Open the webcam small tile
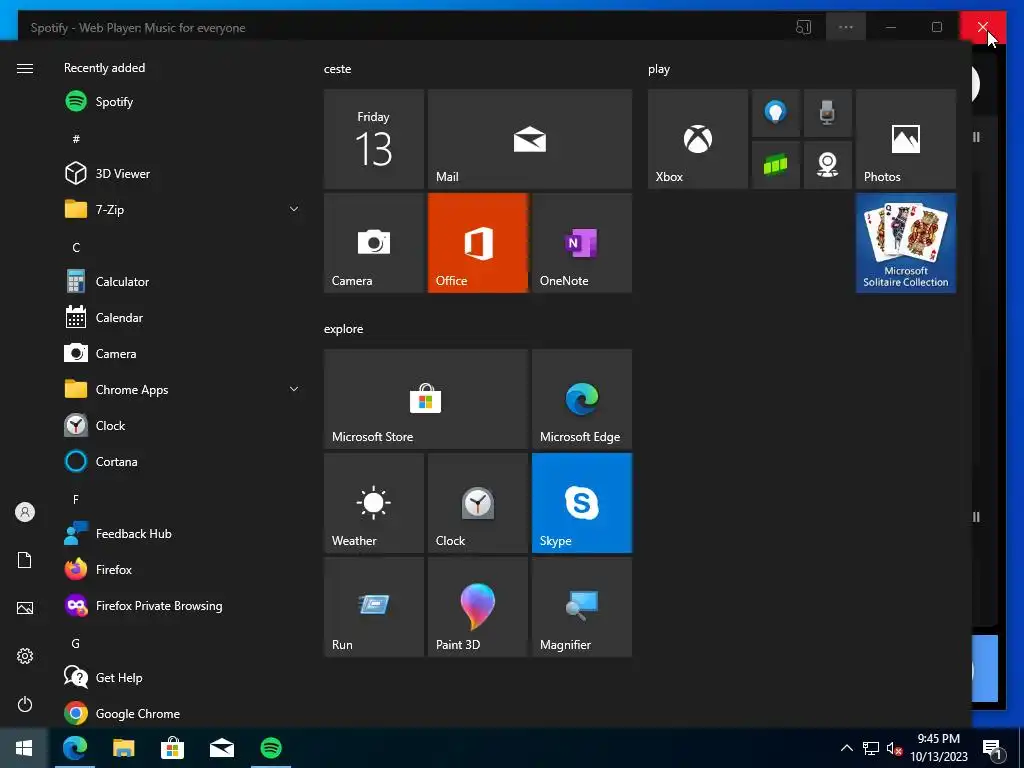The width and height of the screenshot is (1024, 768). (827, 165)
